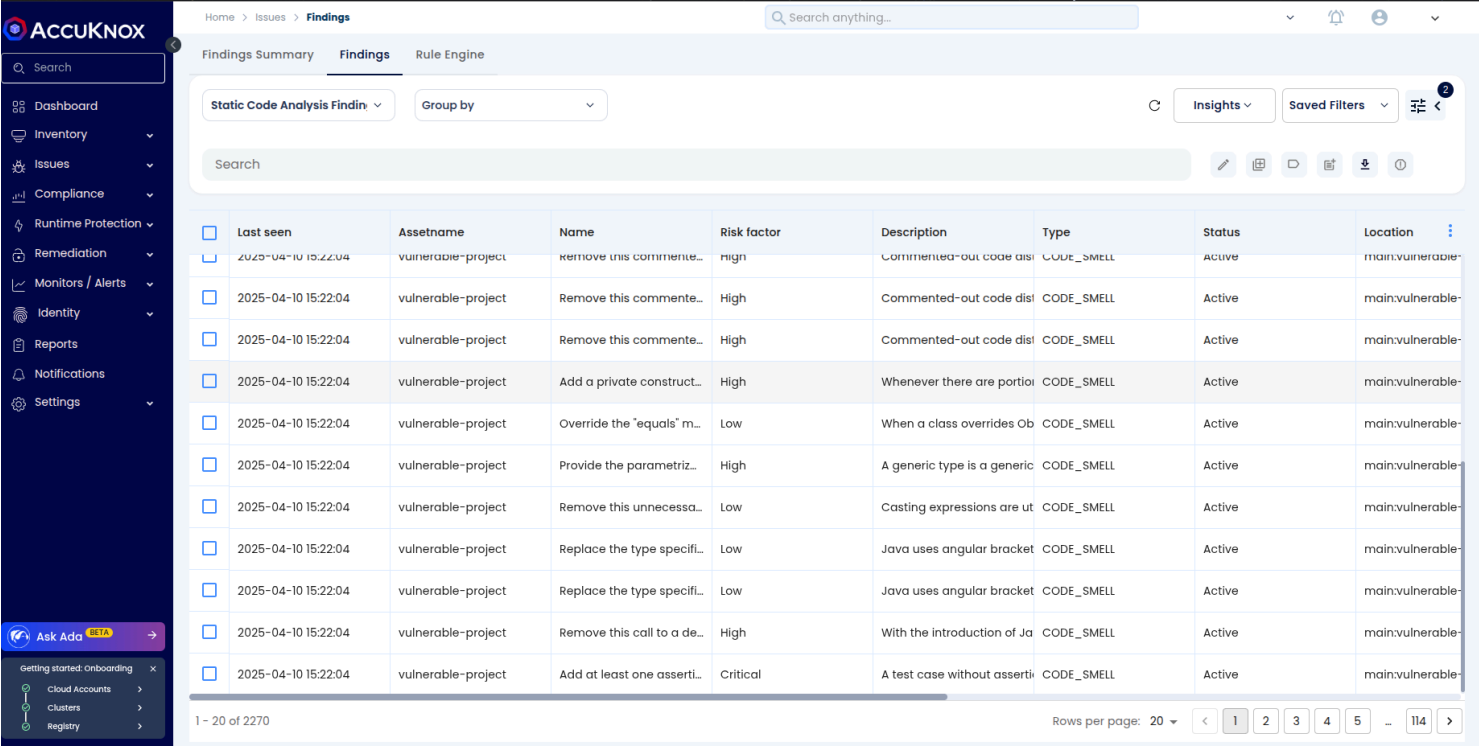Expand the Inventory menu chevron

tap(150, 135)
